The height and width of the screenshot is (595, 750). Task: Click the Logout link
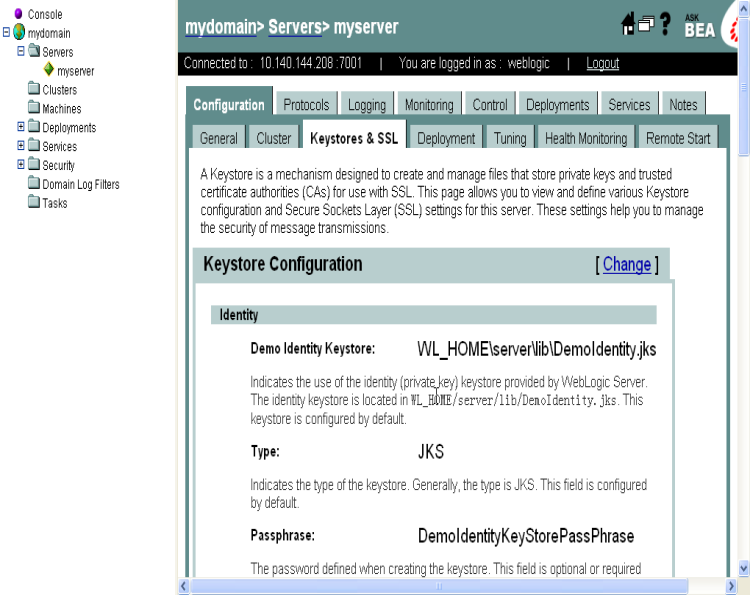pos(602,63)
